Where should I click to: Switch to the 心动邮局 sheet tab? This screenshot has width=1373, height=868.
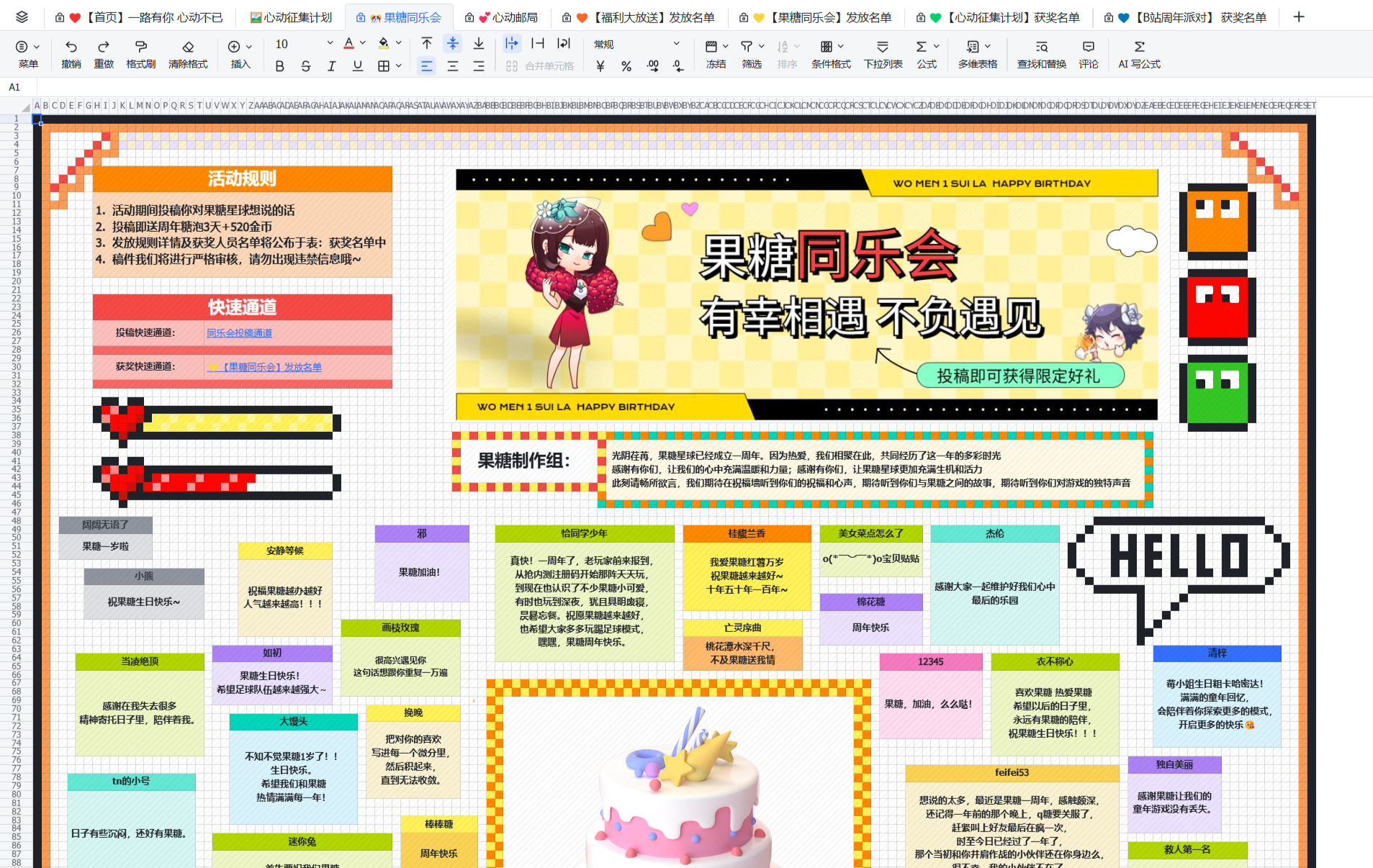pyautogui.click(x=508, y=17)
